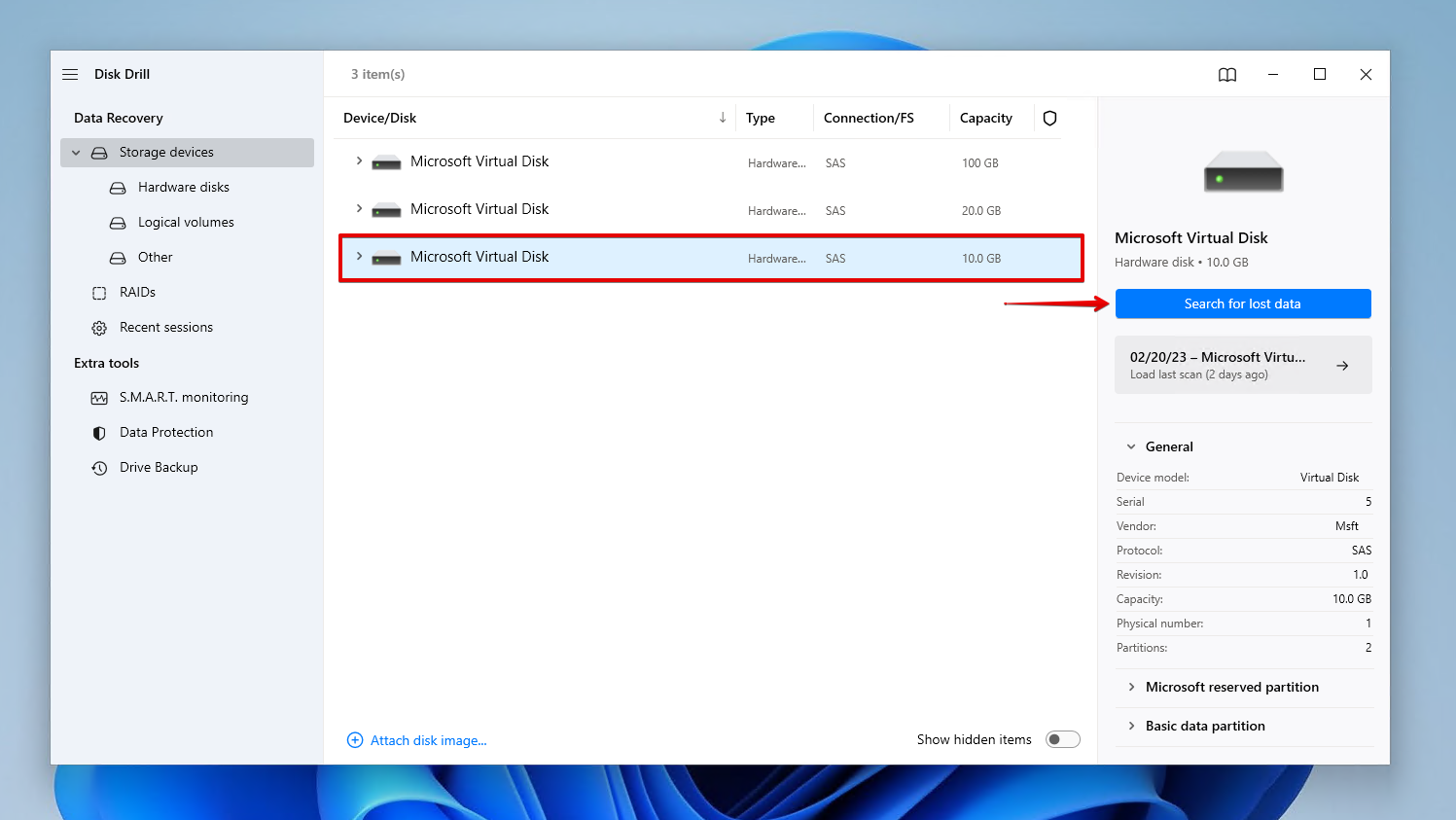1456x820 pixels.
Task: Click the Protocol SAS value in General
Action: [1362, 551]
